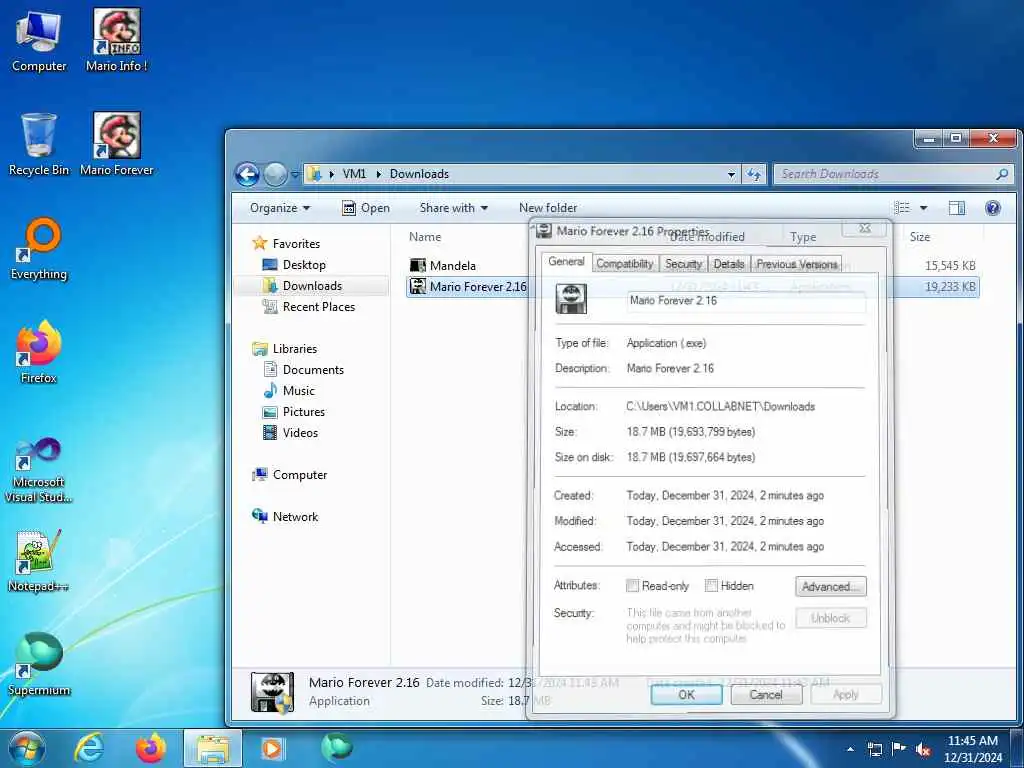The image size is (1024, 768).
Task: Toggle the preview pane button
Action: point(957,208)
